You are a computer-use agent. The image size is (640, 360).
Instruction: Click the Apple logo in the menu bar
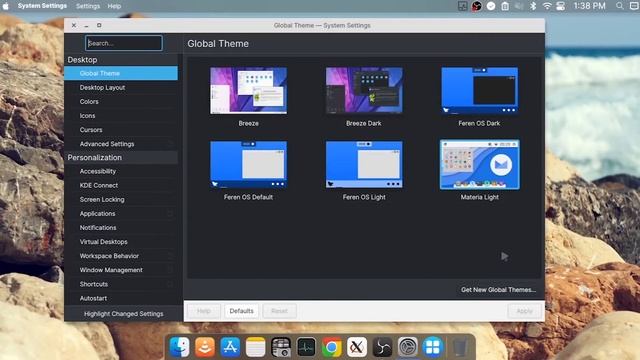click(5, 6)
